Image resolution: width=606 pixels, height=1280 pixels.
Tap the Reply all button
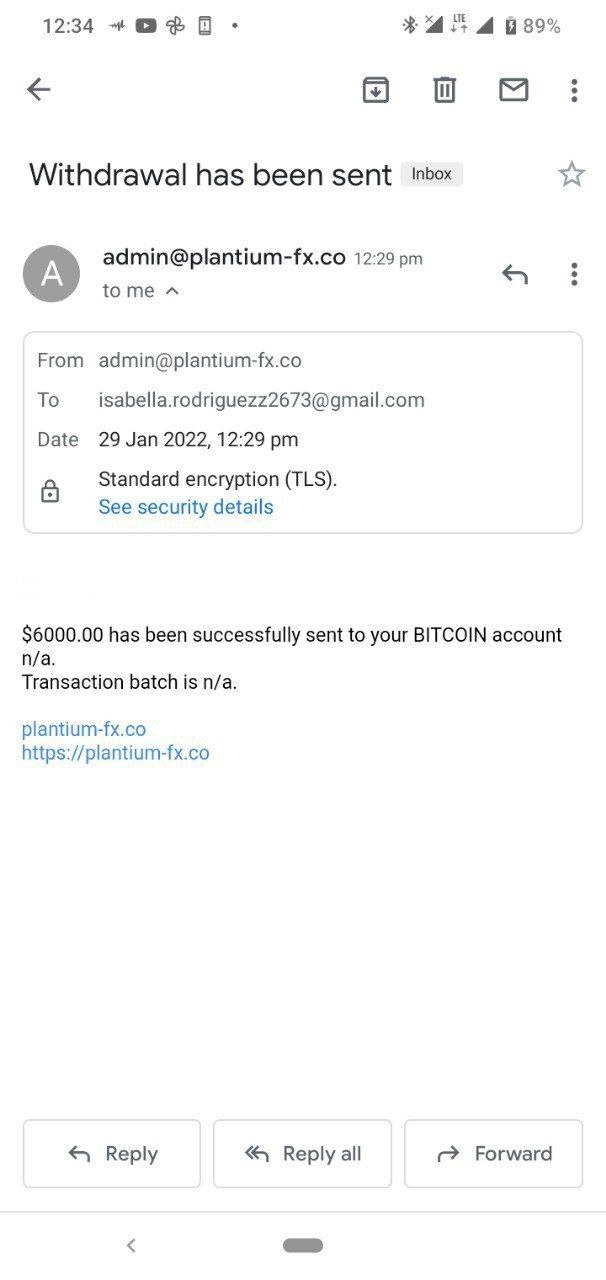pos(303,1154)
